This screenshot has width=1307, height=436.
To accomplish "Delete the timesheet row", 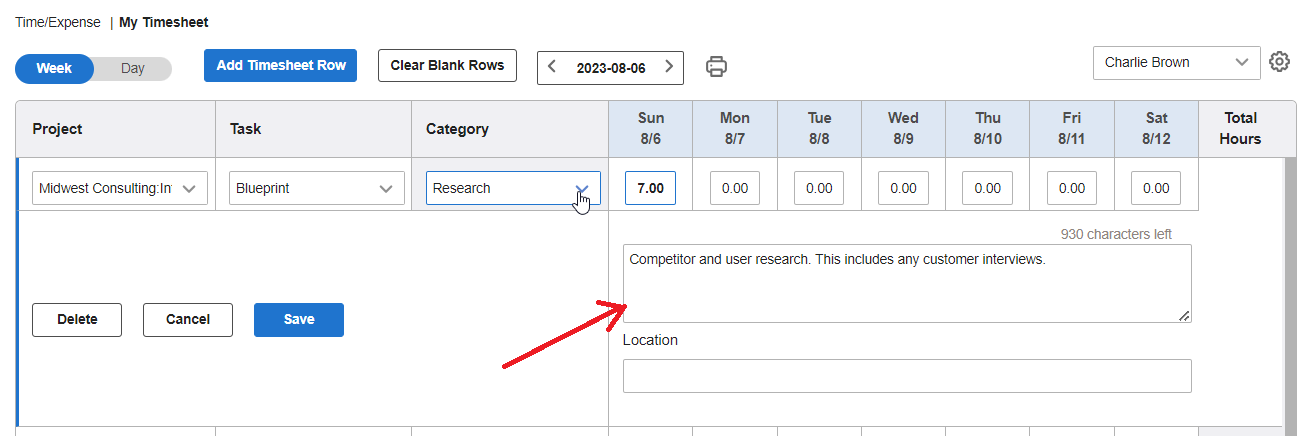I will click(77, 320).
